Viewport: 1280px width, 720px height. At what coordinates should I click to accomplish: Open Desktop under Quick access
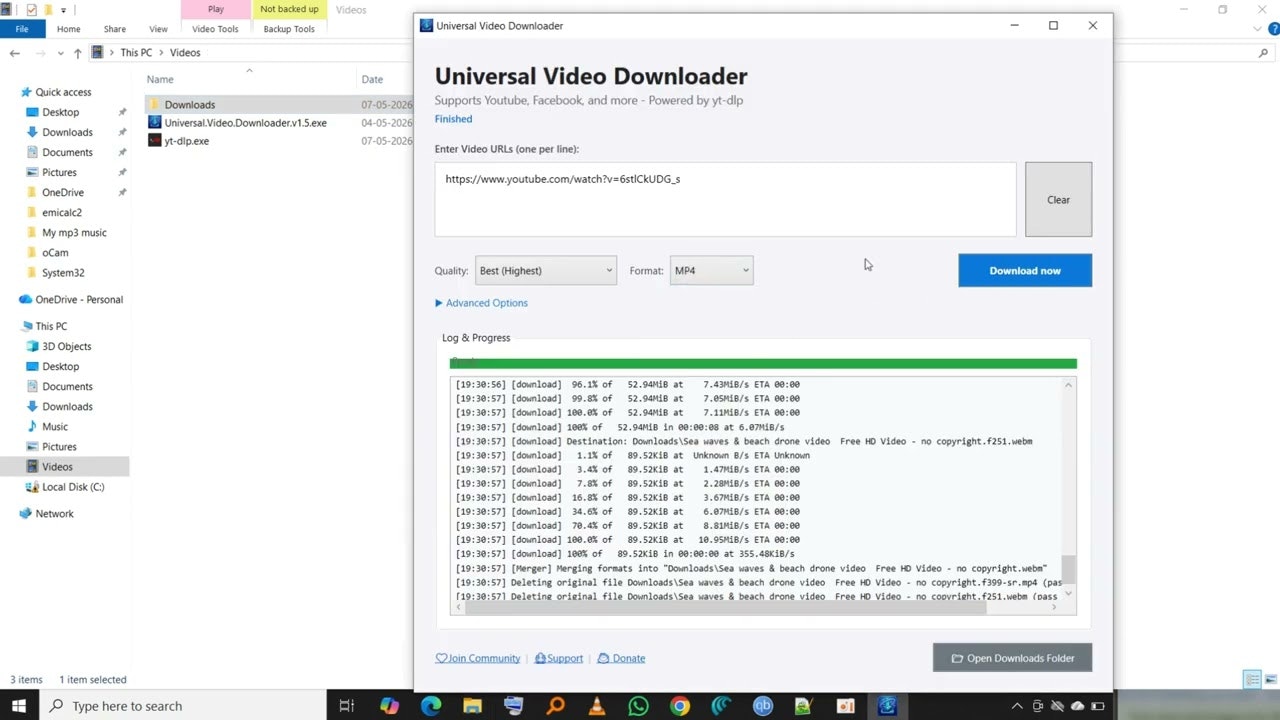[60, 112]
